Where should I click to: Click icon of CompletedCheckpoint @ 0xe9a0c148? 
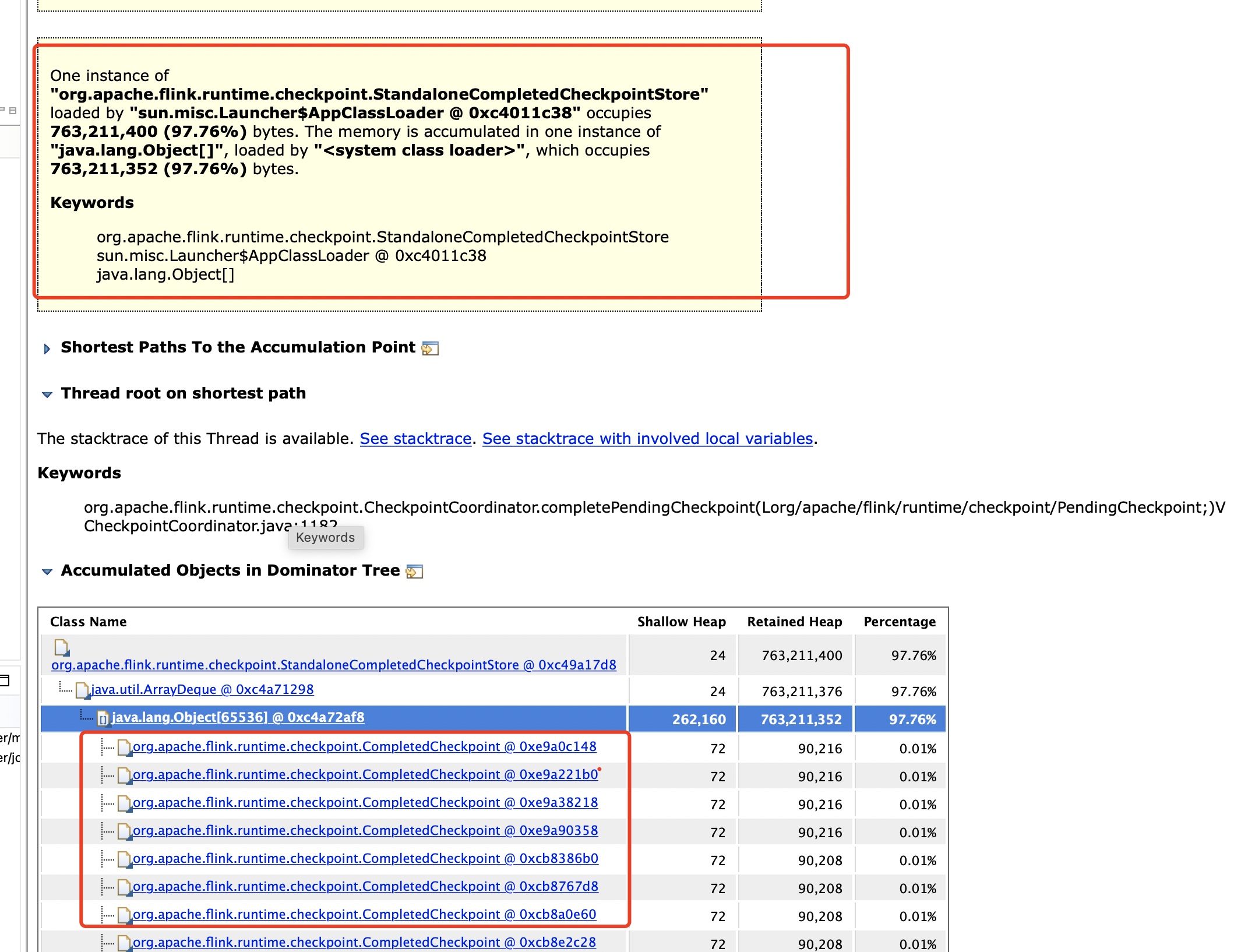124,748
